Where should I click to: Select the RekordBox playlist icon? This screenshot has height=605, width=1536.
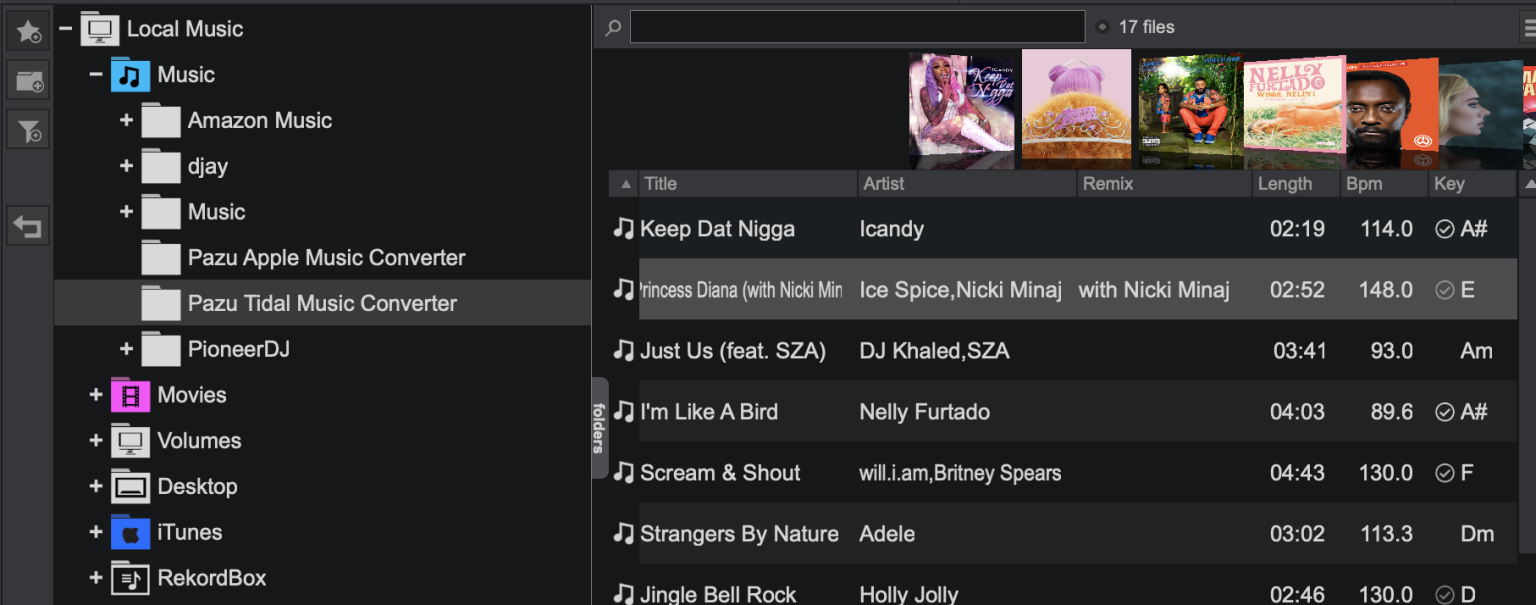pyautogui.click(x=130, y=578)
